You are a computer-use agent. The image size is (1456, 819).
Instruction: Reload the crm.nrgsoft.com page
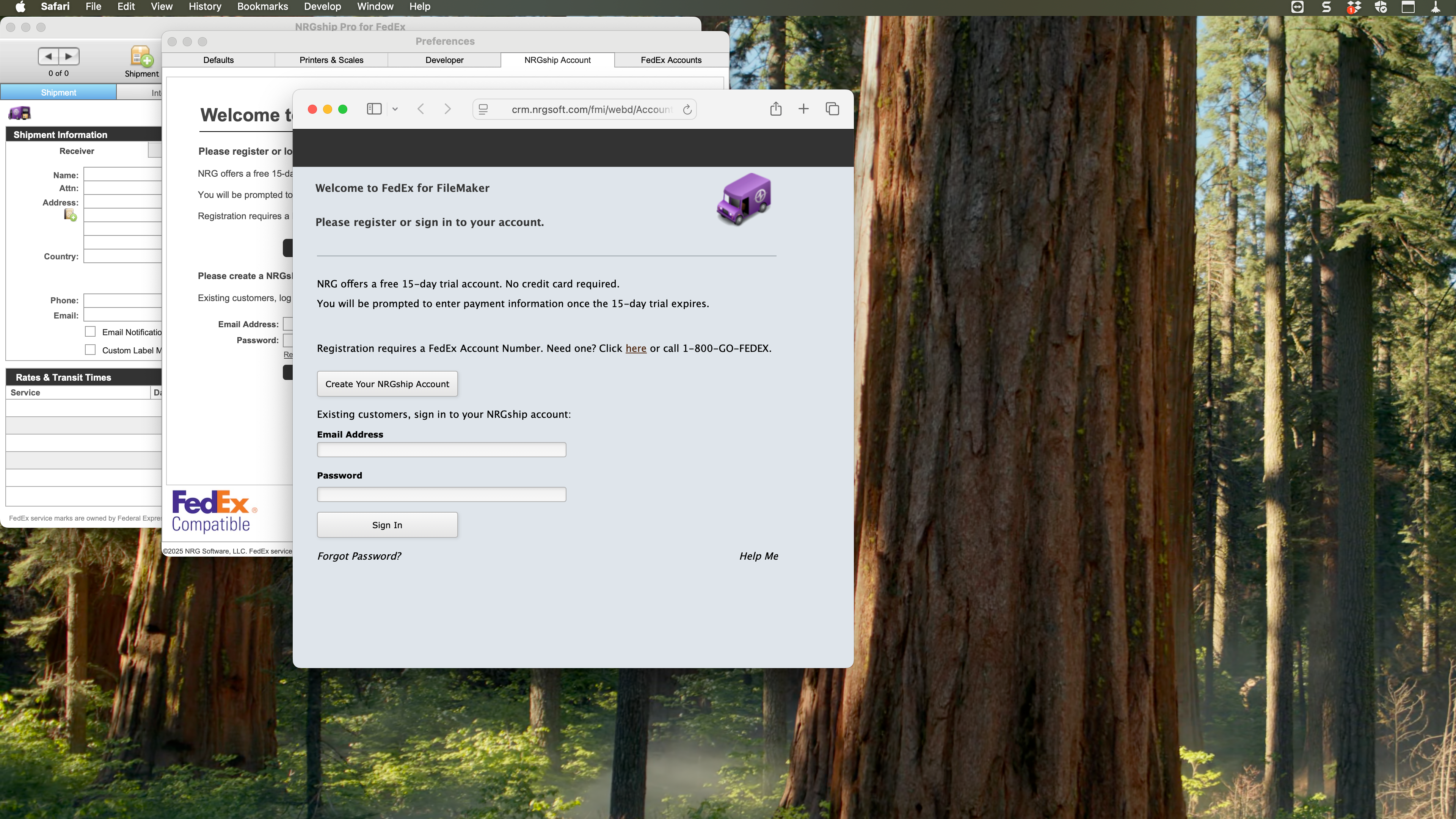point(687,110)
